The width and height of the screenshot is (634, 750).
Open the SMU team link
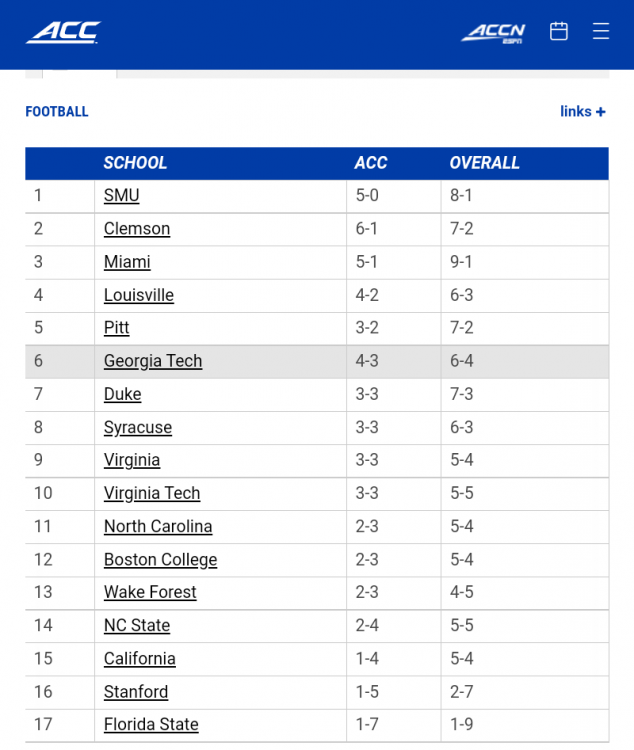point(121,196)
